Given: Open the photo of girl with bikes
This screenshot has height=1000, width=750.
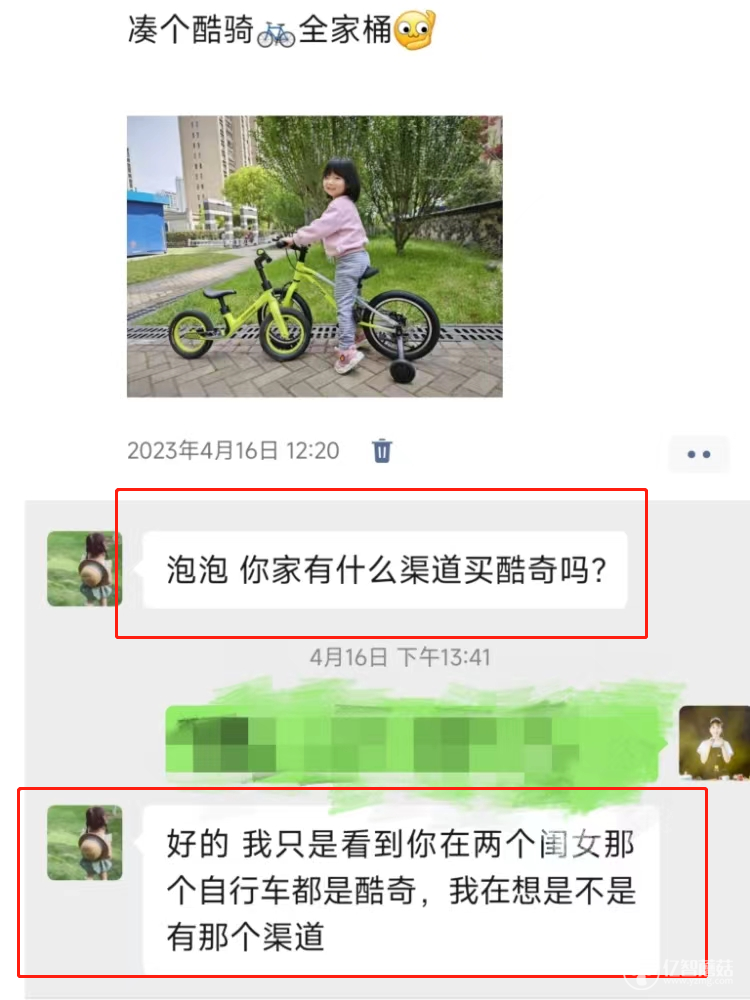Looking at the screenshot, I should 314,256.
